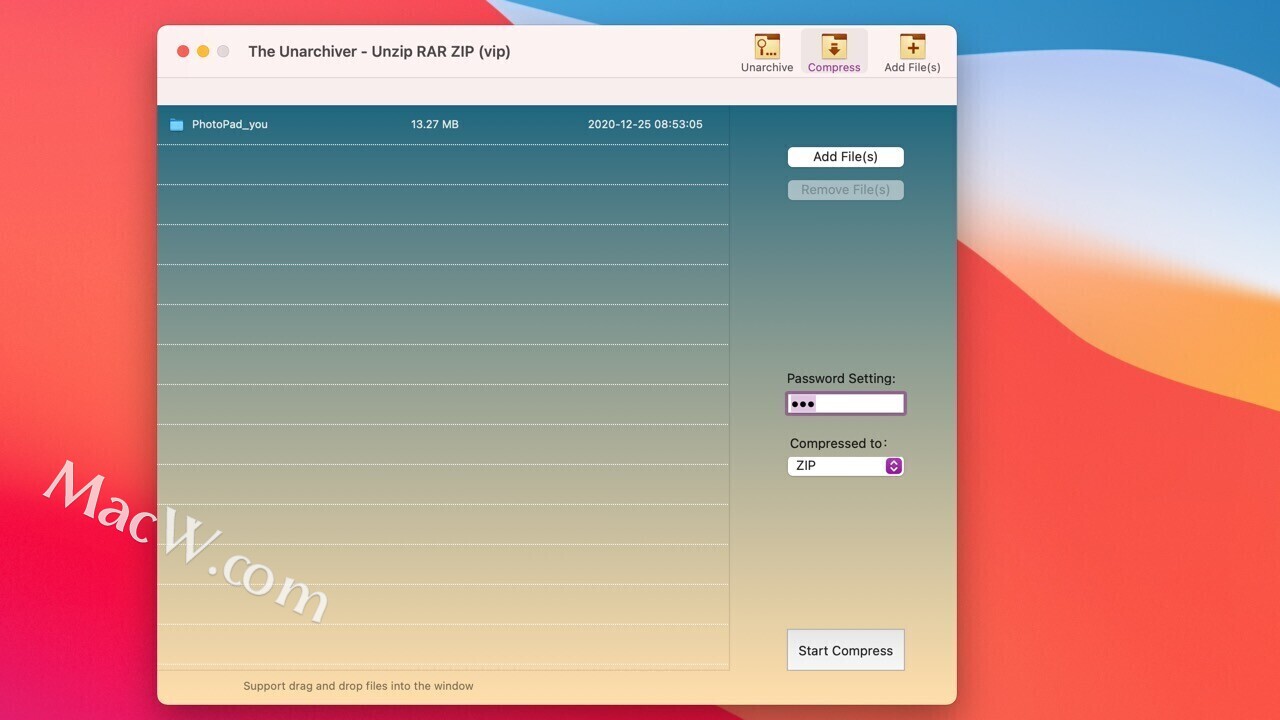Click the Start Compress button
Viewport: 1280px width, 720px height.
(846, 650)
